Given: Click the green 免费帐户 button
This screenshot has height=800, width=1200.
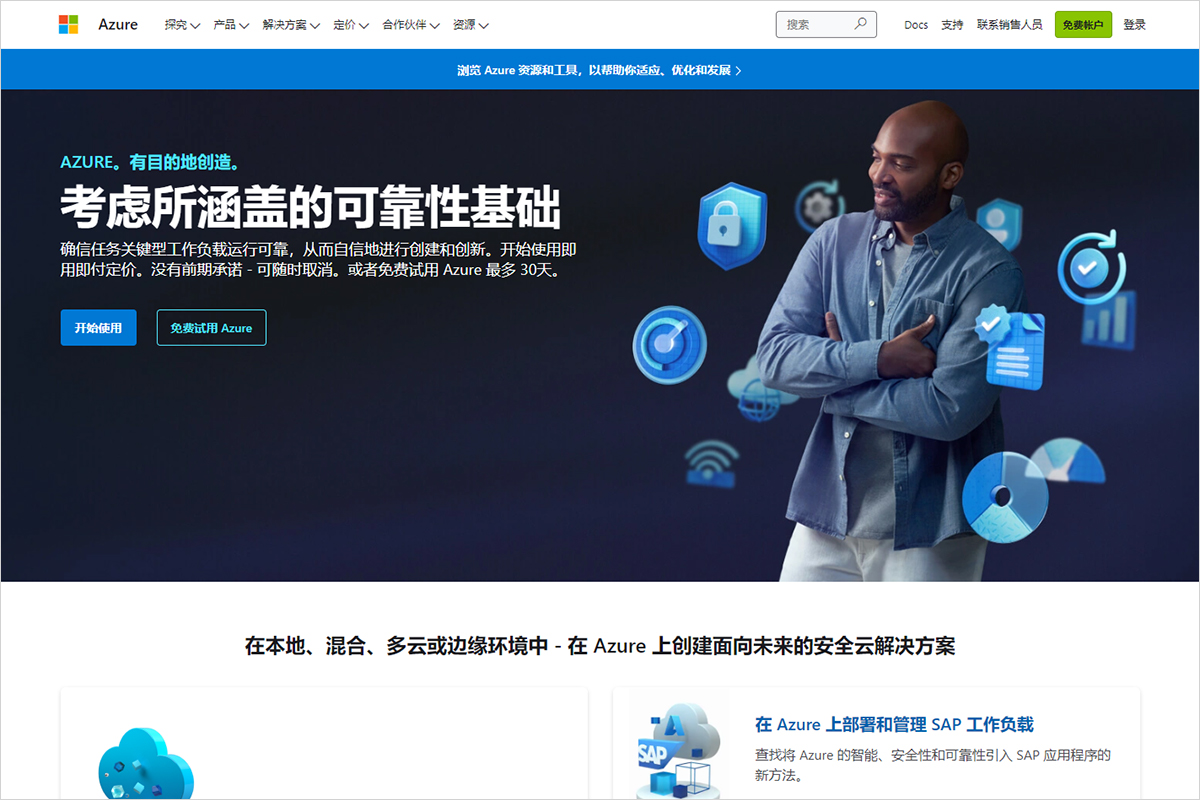Looking at the screenshot, I should [1083, 25].
